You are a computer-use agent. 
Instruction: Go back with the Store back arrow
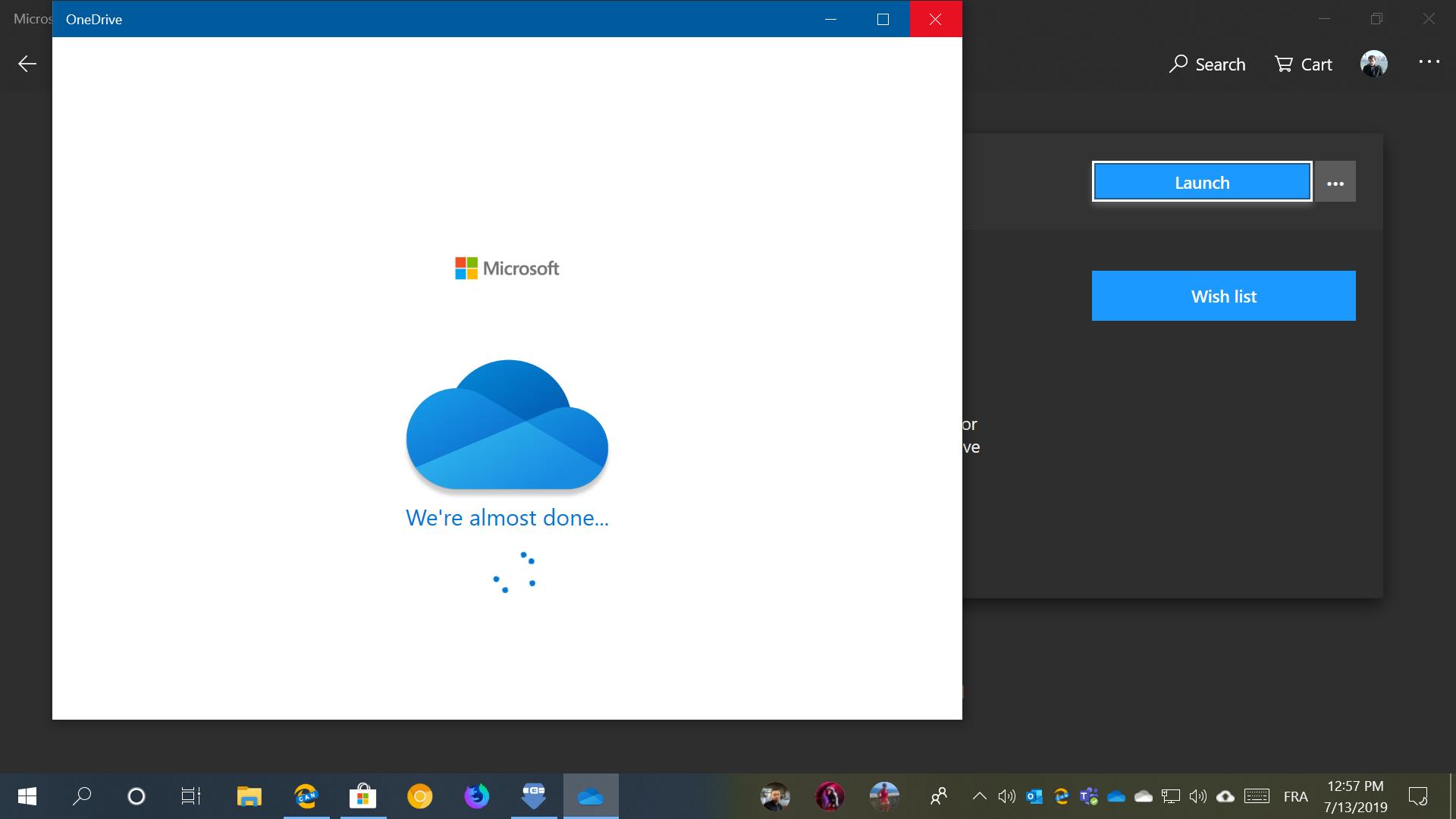(x=27, y=64)
